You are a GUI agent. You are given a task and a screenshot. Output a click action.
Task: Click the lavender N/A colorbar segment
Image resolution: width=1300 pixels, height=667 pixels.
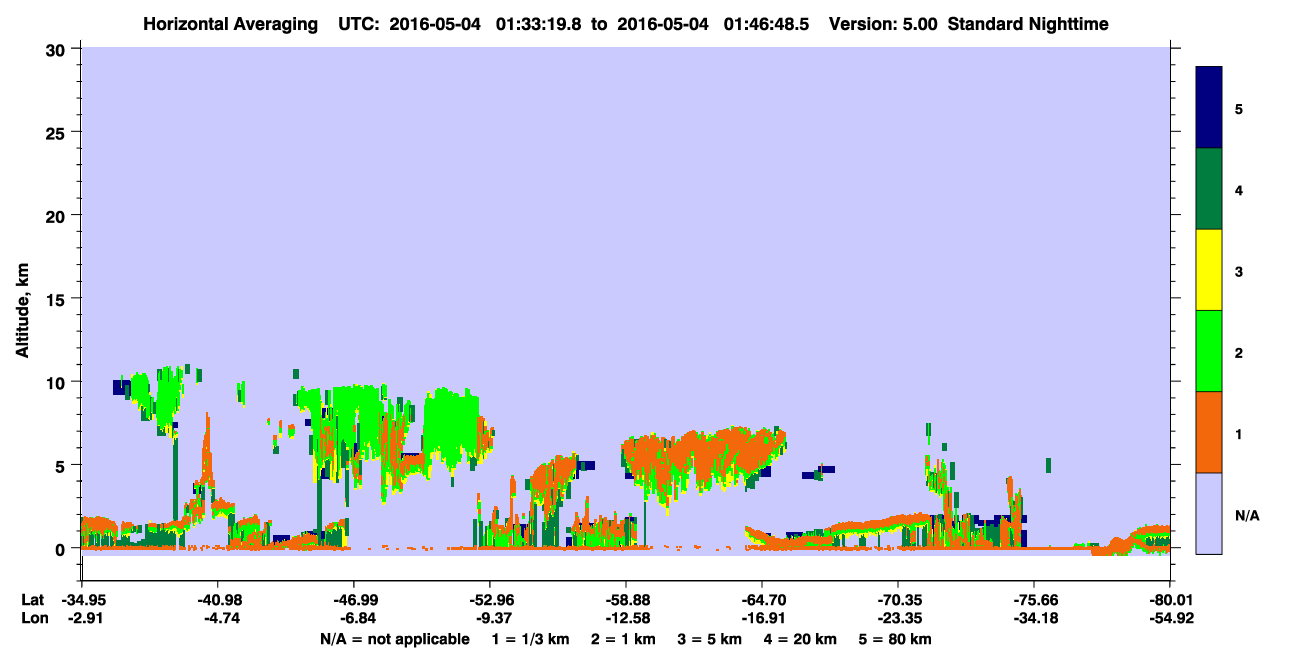1209,513
